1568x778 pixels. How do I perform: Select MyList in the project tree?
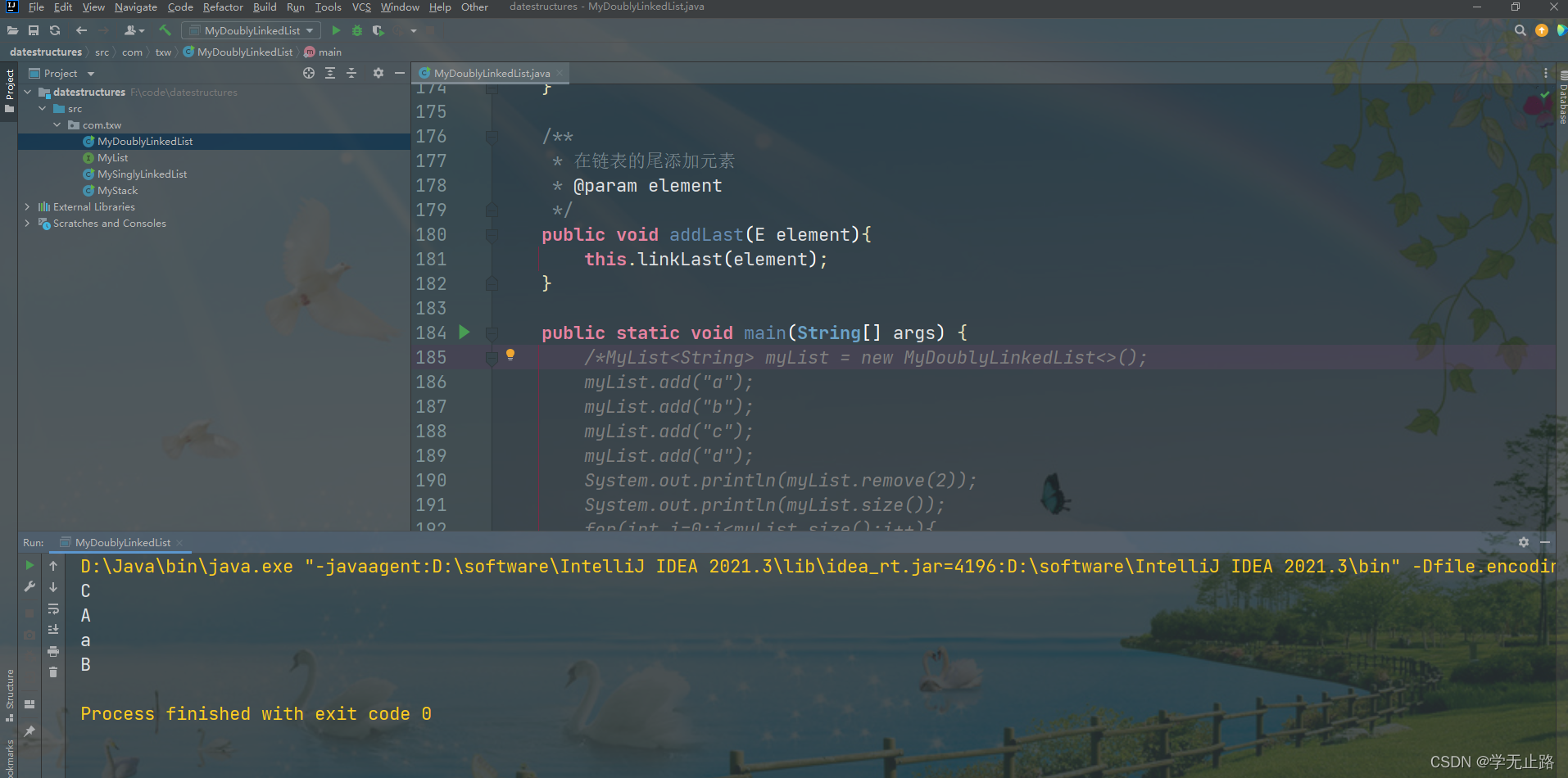112,157
